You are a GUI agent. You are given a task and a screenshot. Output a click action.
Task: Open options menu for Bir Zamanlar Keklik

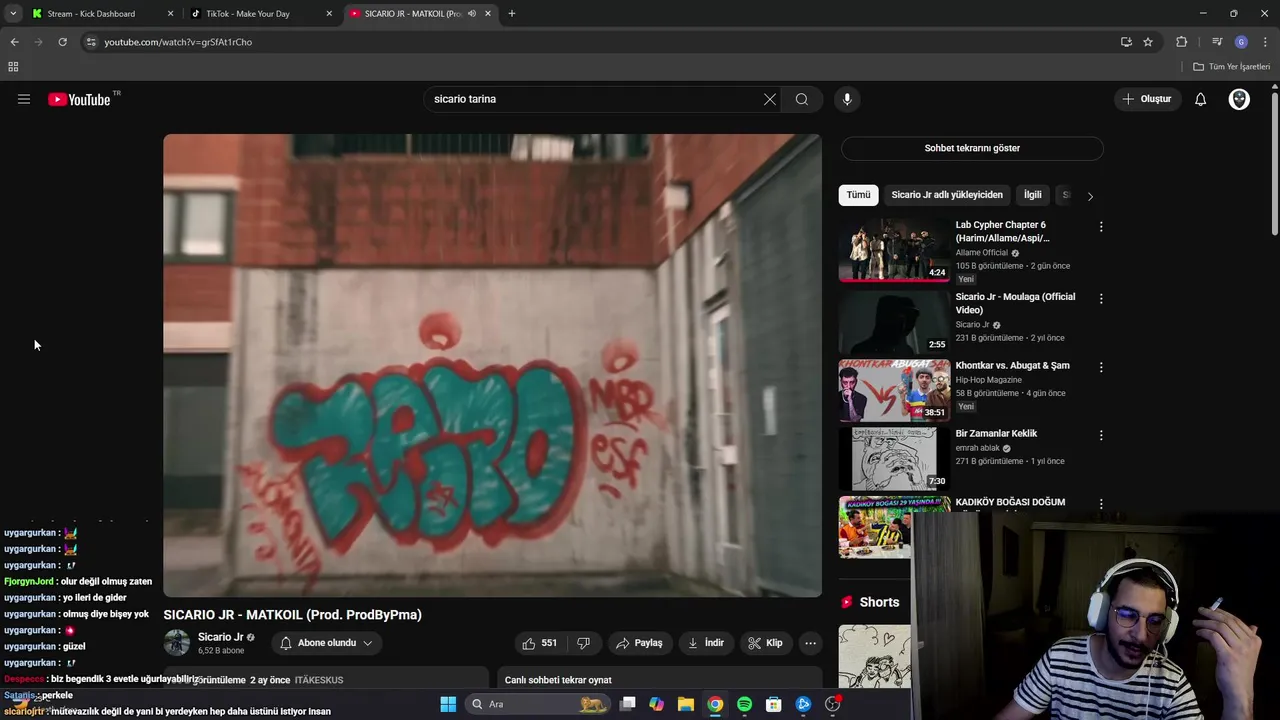(x=1101, y=436)
